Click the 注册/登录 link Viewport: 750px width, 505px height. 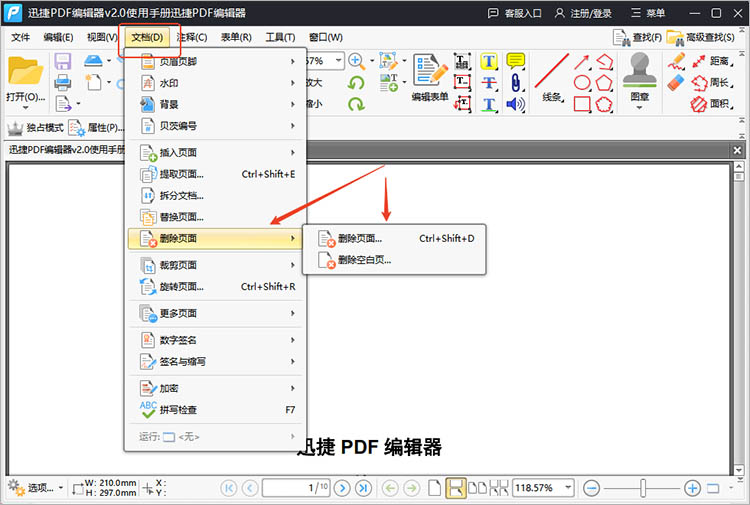pyautogui.click(x=592, y=13)
